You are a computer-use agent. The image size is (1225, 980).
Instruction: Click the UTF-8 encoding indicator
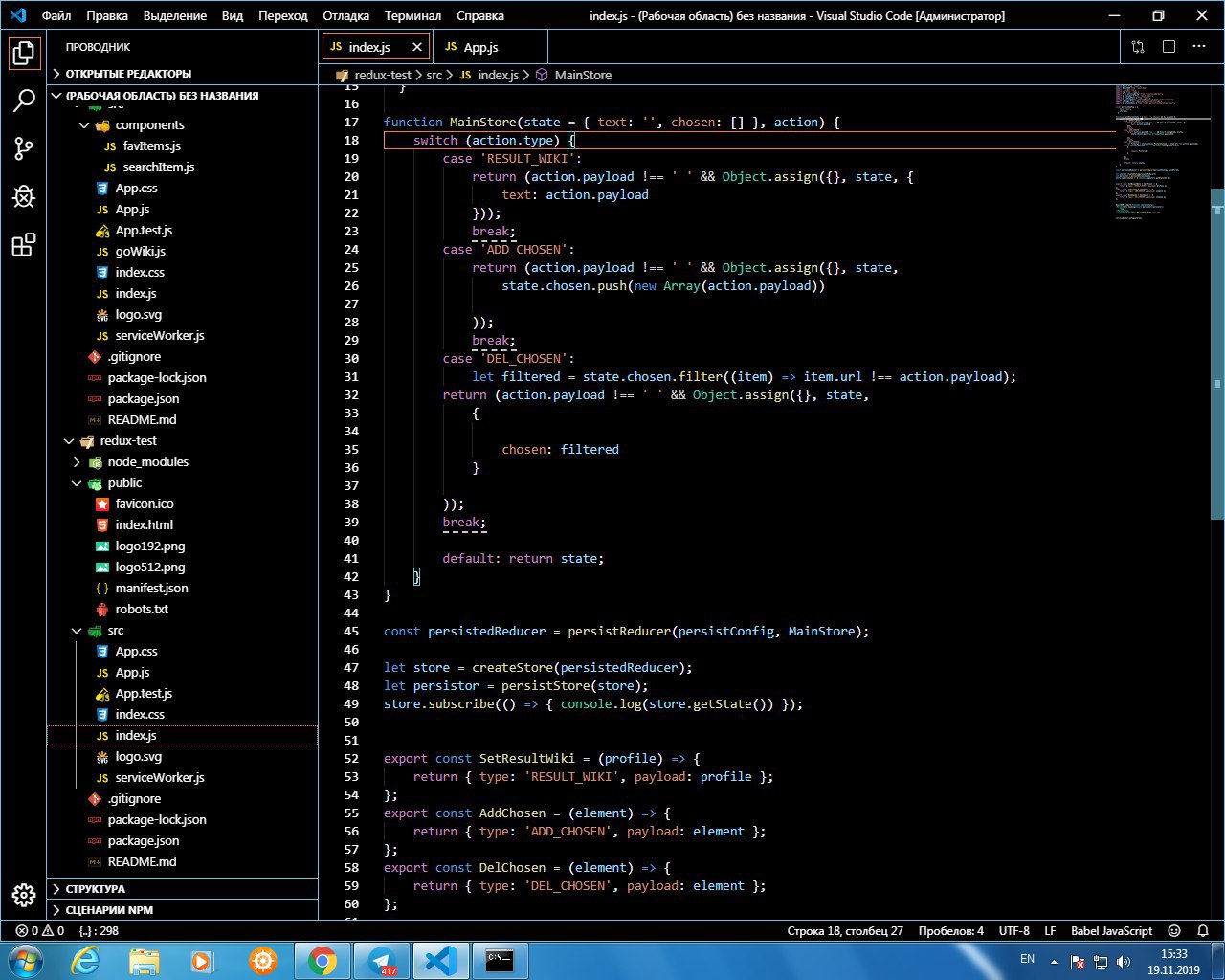[1013, 930]
